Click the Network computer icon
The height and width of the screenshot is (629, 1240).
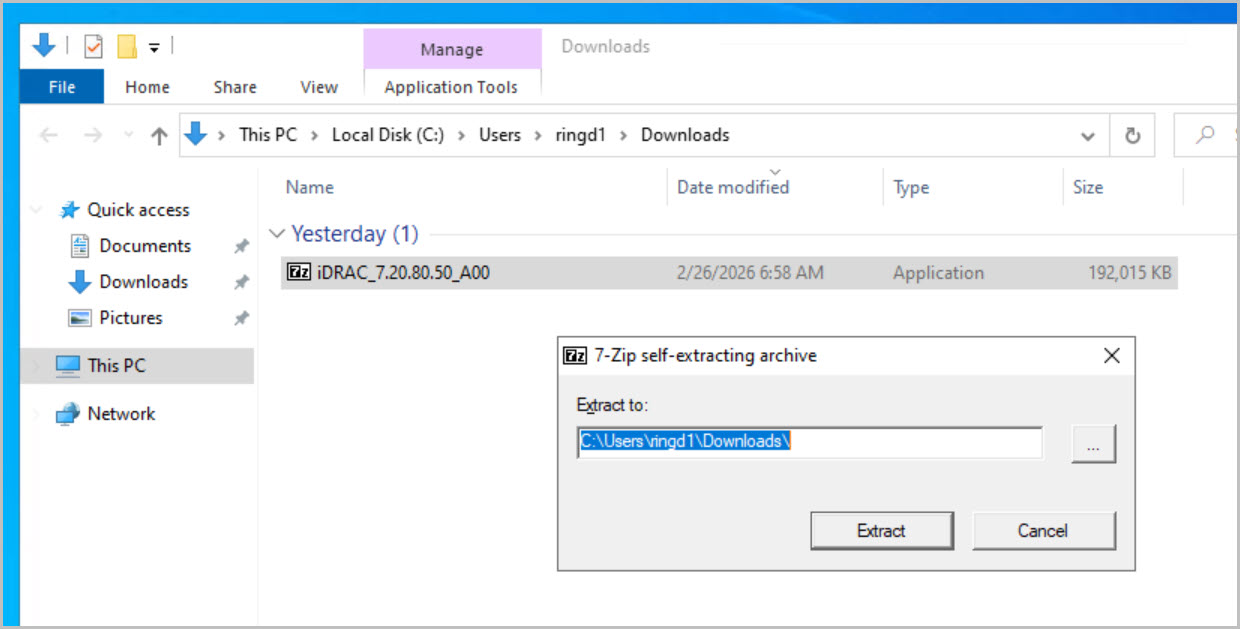(67, 414)
